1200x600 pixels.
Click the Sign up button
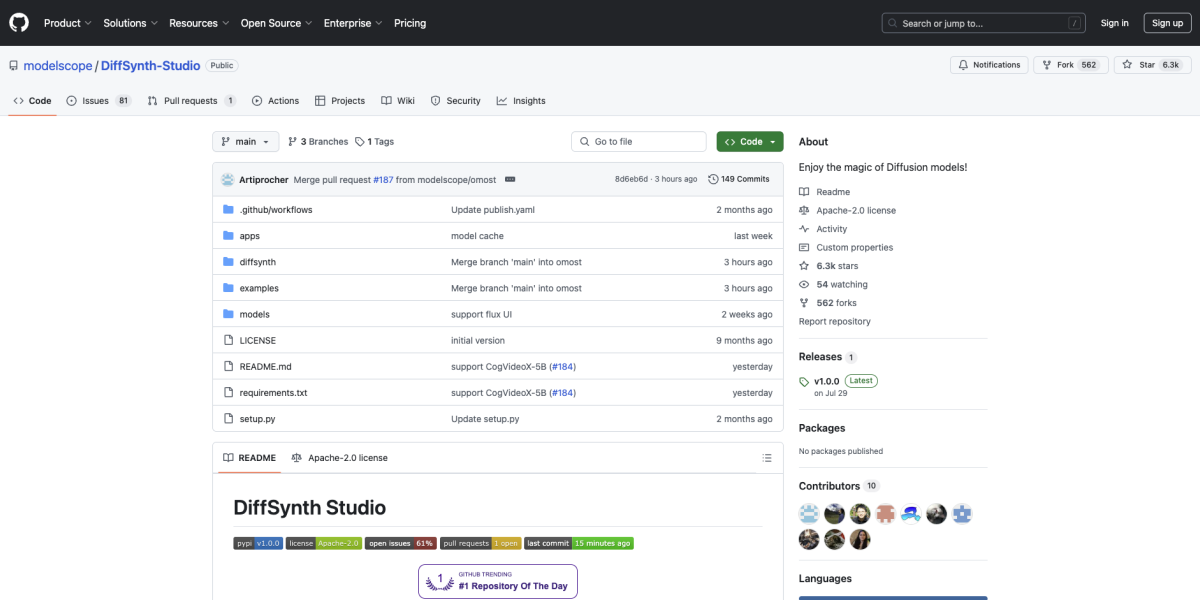pos(1167,23)
